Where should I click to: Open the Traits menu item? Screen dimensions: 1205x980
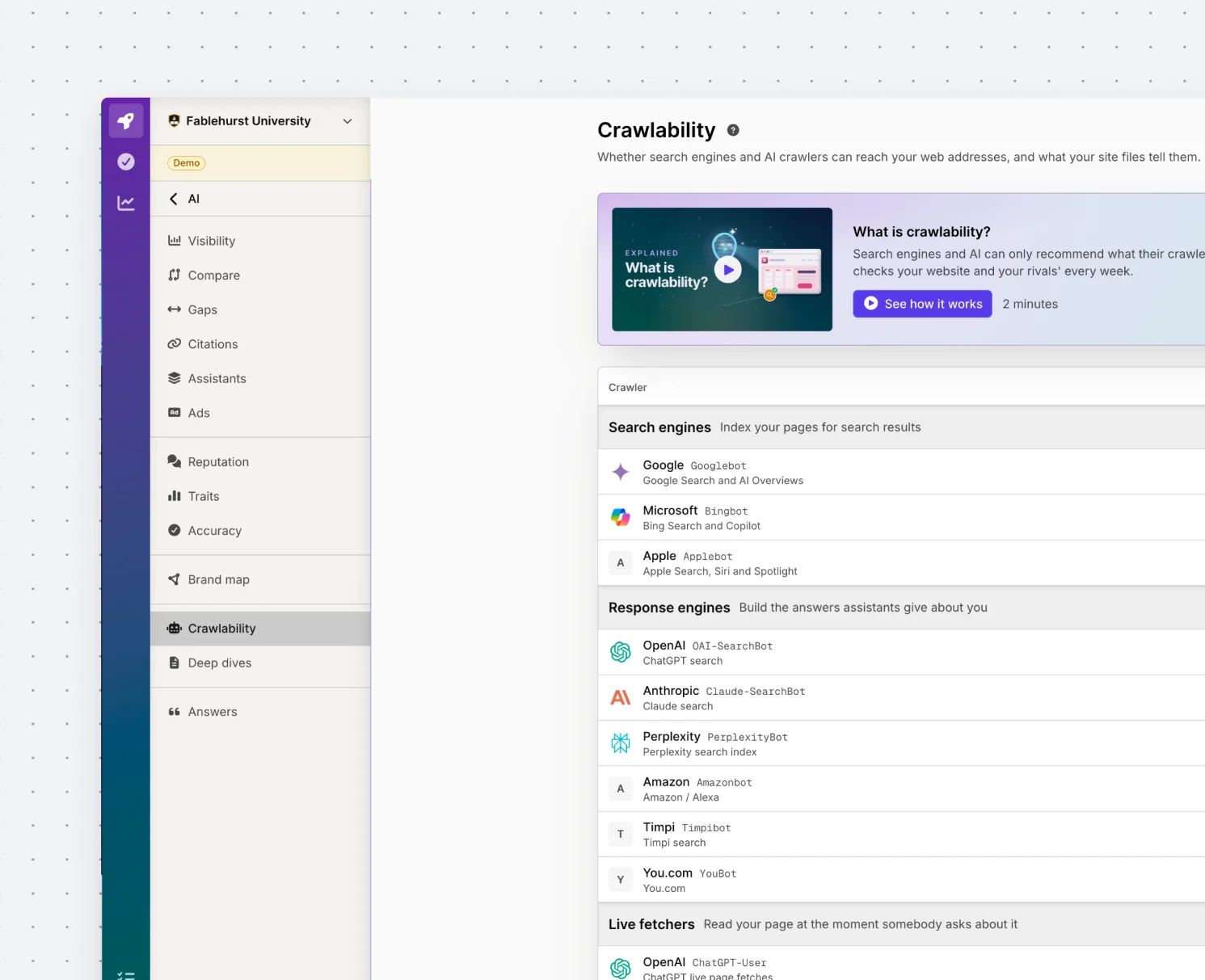(260, 496)
